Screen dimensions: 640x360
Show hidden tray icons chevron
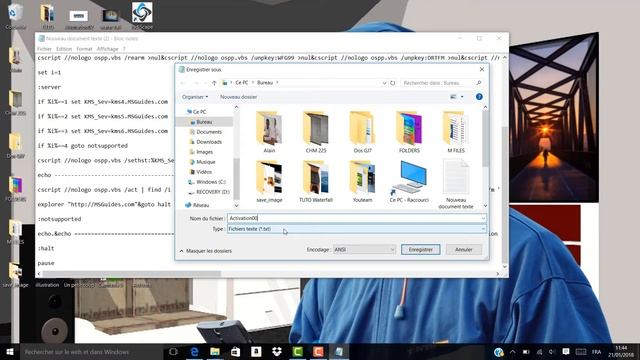coord(513,352)
